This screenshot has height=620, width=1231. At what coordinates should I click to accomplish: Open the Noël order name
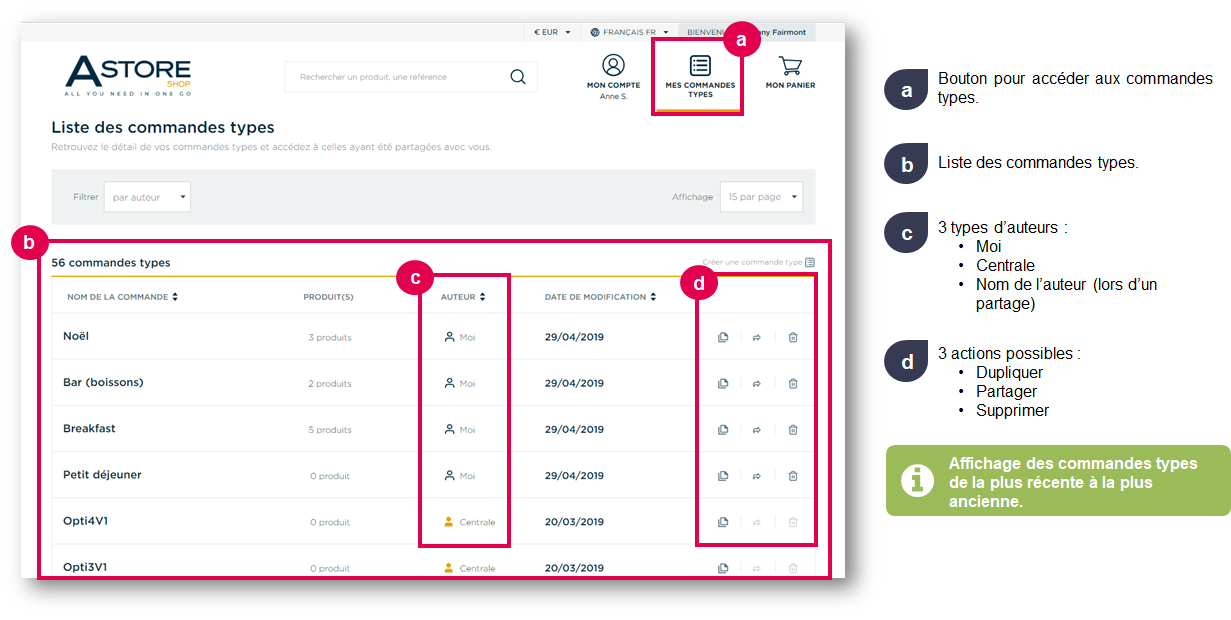coord(76,336)
